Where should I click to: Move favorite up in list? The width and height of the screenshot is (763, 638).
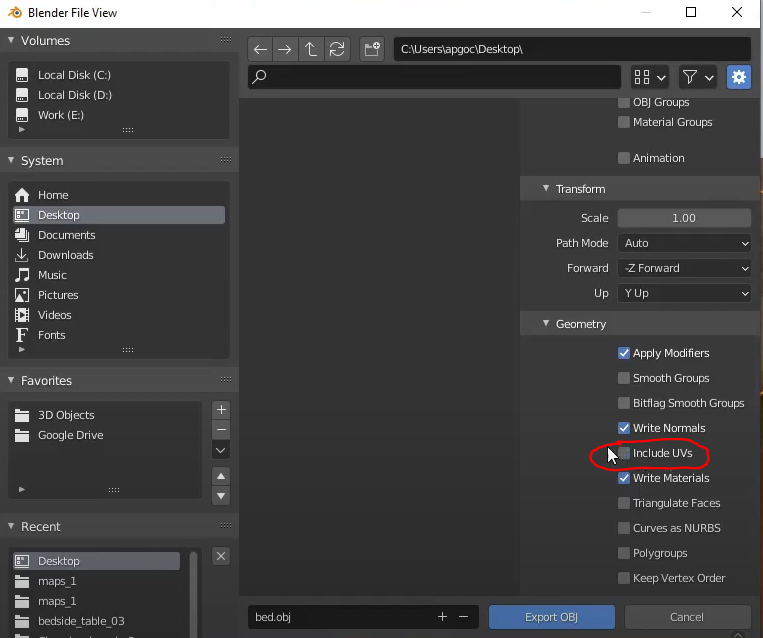coord(221,476)
